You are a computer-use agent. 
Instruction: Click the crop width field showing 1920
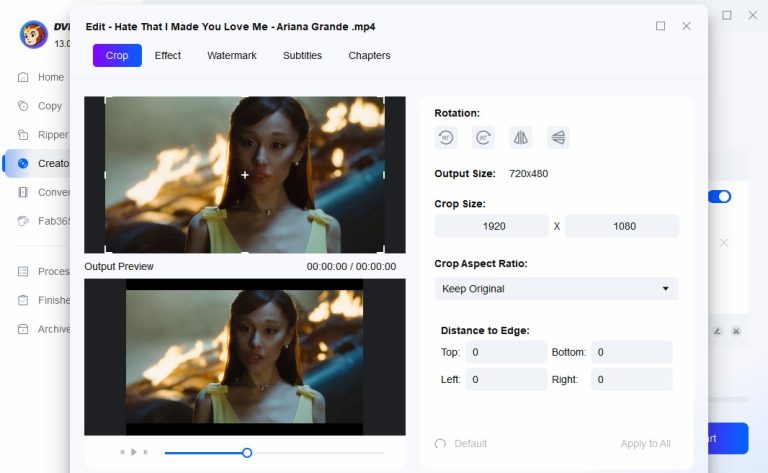click(x=491, y=226)
